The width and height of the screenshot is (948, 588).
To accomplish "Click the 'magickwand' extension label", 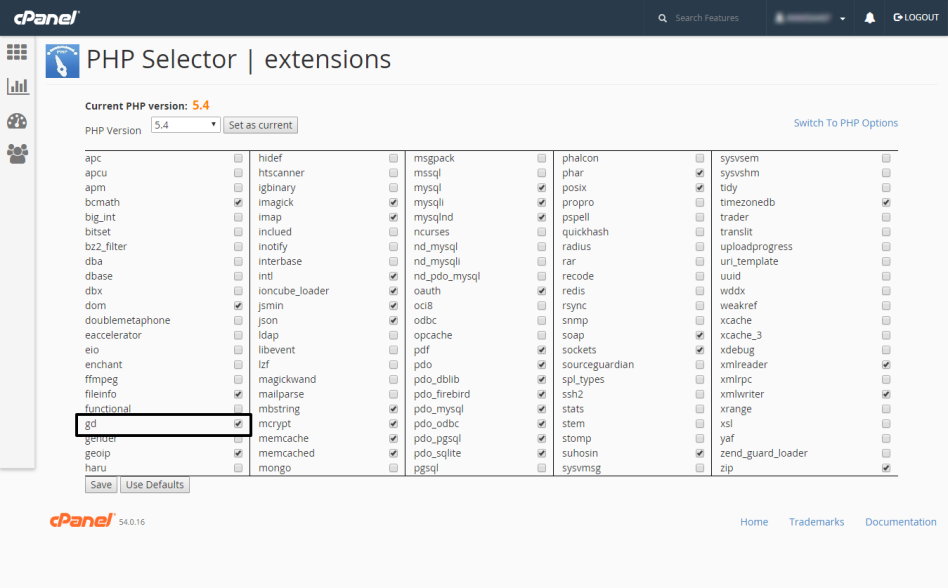I will (287, 380).
